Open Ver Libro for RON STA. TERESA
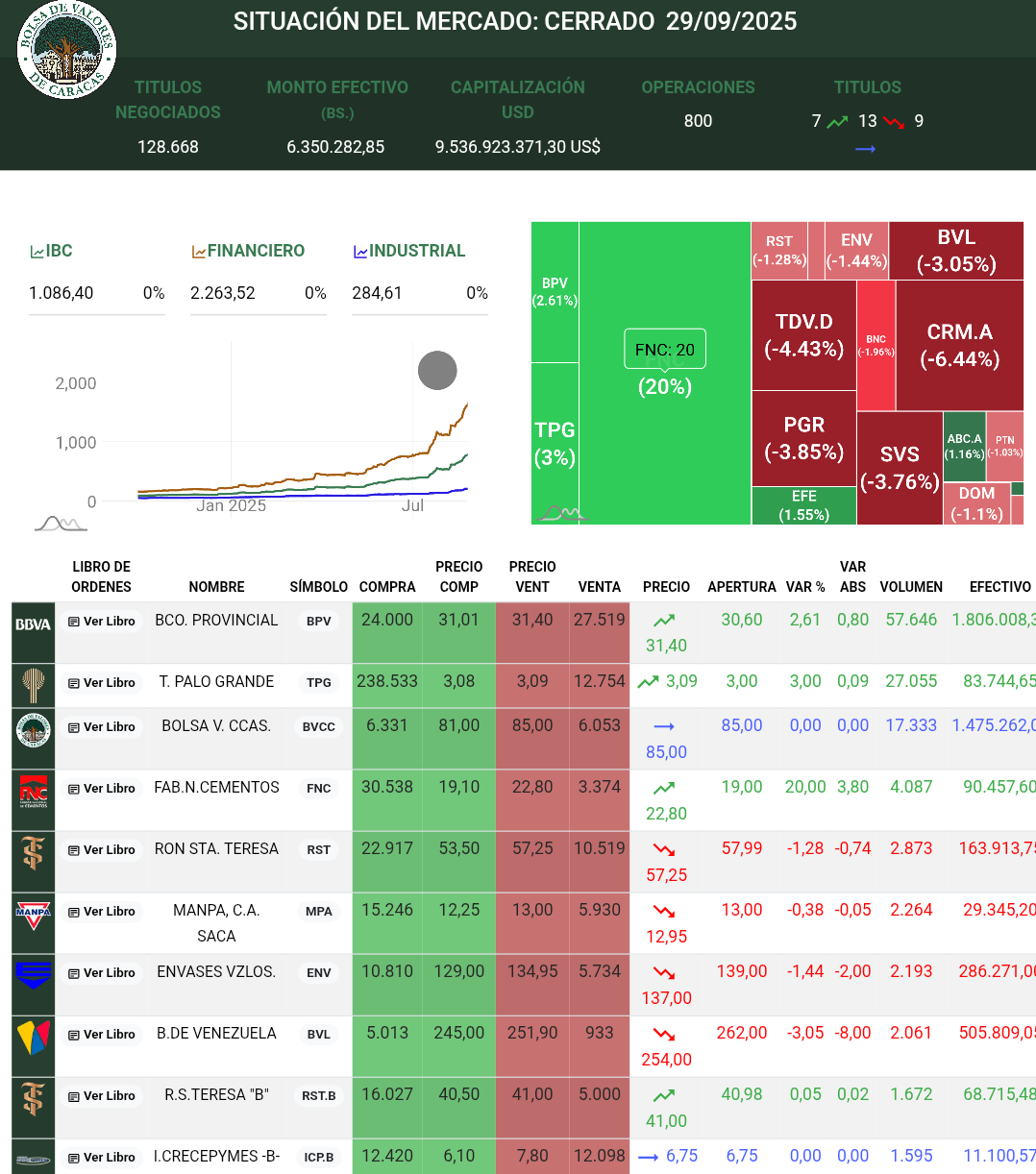The width and height of the screenshot is (1036, 1174). [102, 850]
